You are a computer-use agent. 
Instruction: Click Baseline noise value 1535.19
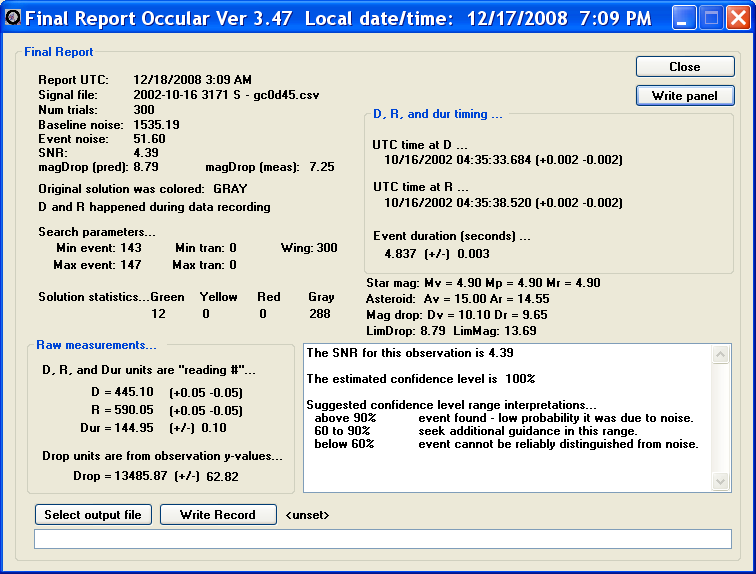[156, 125]
